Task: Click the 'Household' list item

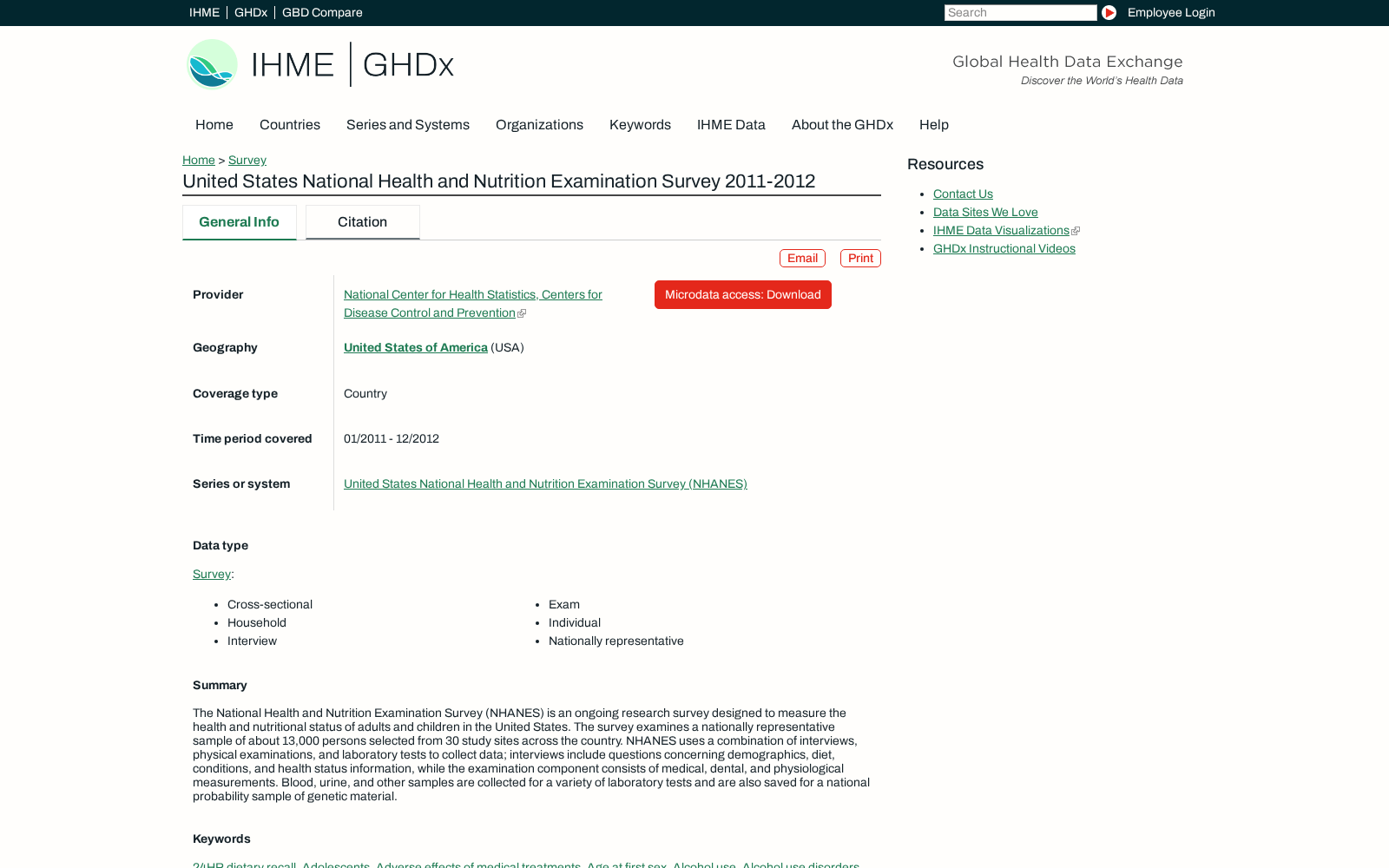Action: 257,622
